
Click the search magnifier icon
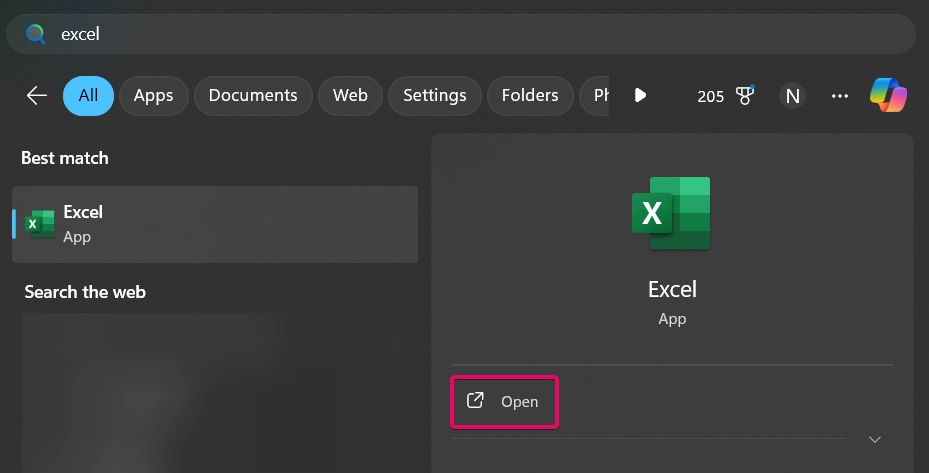pos(36,34)
